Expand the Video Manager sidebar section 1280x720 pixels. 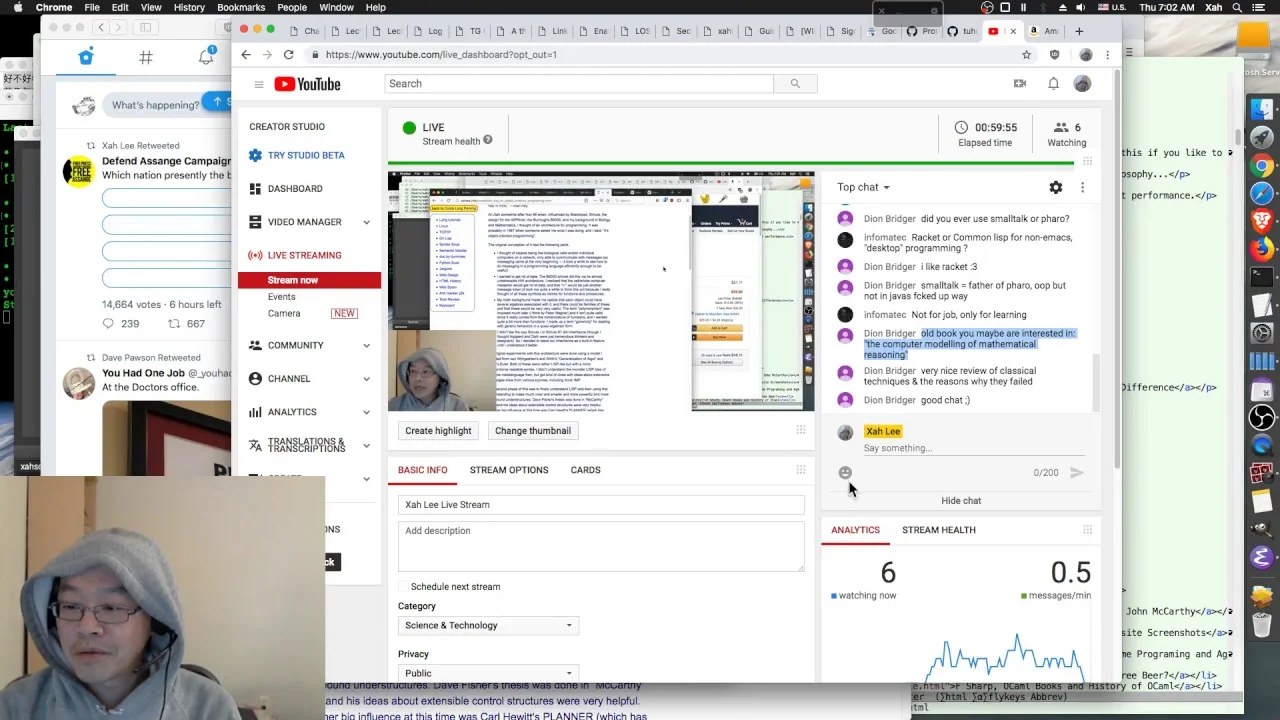[x=366, y=222]
